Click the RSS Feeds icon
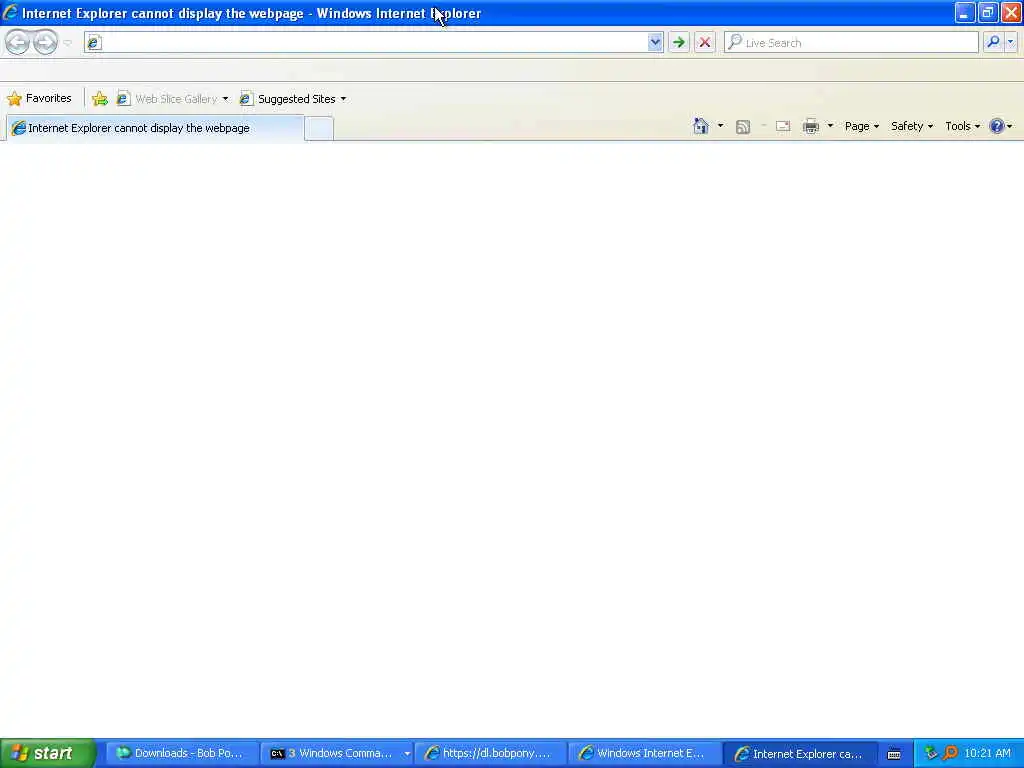The width and height of the screenshot is (1024, 768). (743, 127)
